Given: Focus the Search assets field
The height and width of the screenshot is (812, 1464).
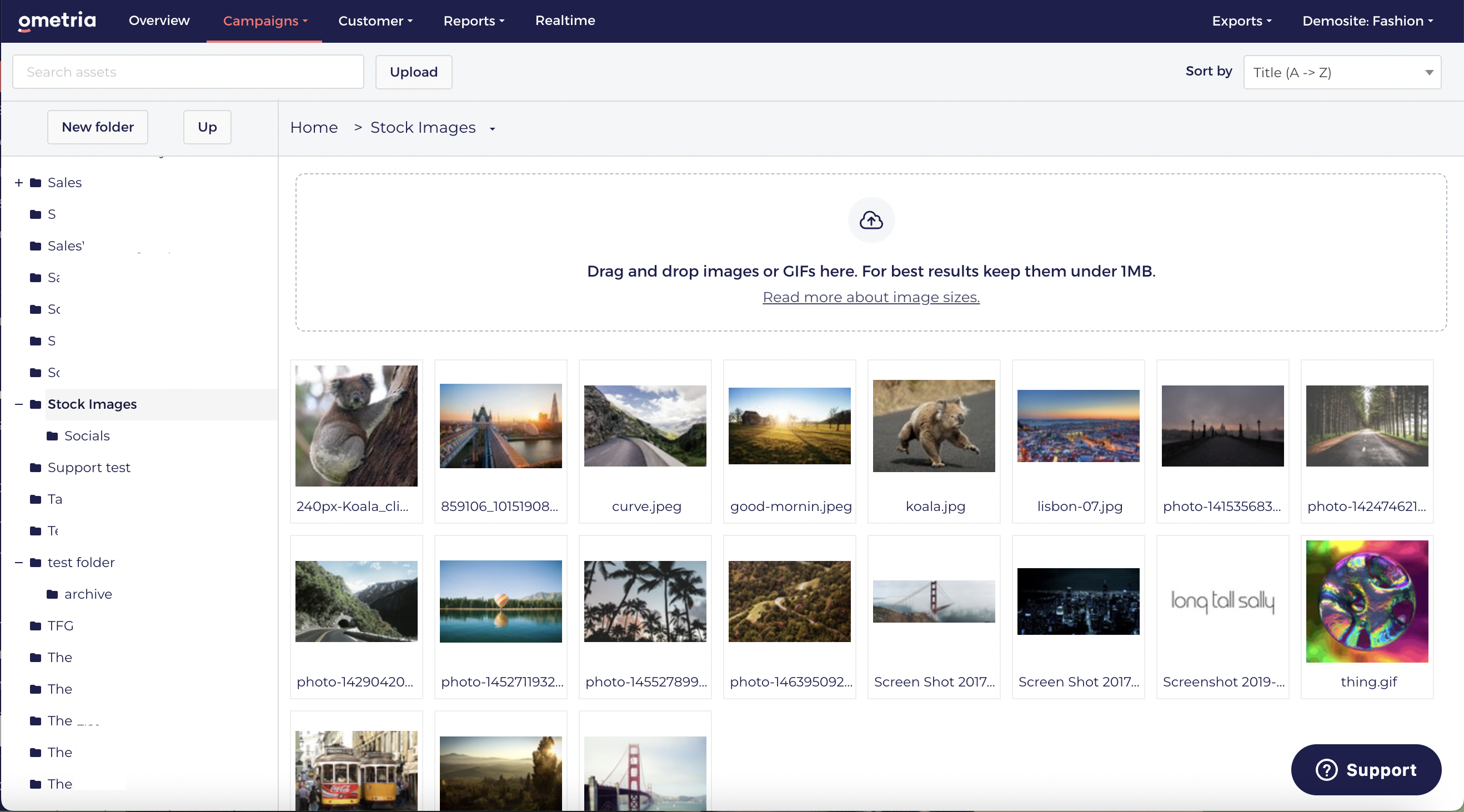Looking at the screenshot, I should pos(188,72).
